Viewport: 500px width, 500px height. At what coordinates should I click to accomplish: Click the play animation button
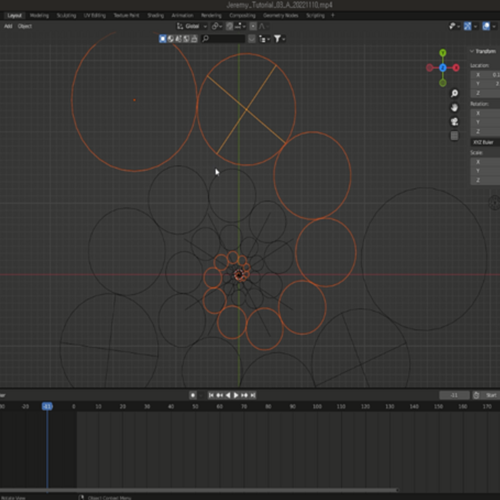[236, 395]
